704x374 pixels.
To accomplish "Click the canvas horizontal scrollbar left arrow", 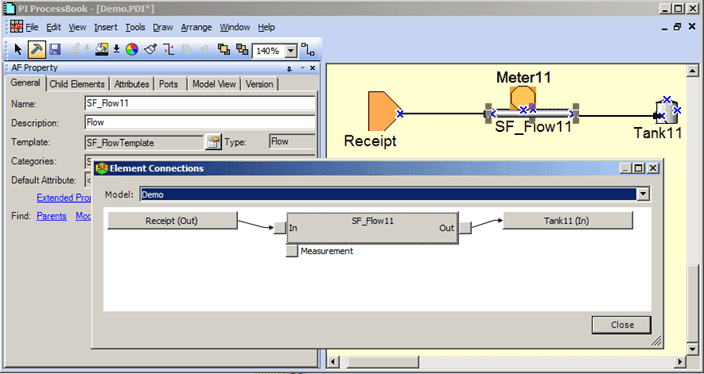I will point(334,361).
